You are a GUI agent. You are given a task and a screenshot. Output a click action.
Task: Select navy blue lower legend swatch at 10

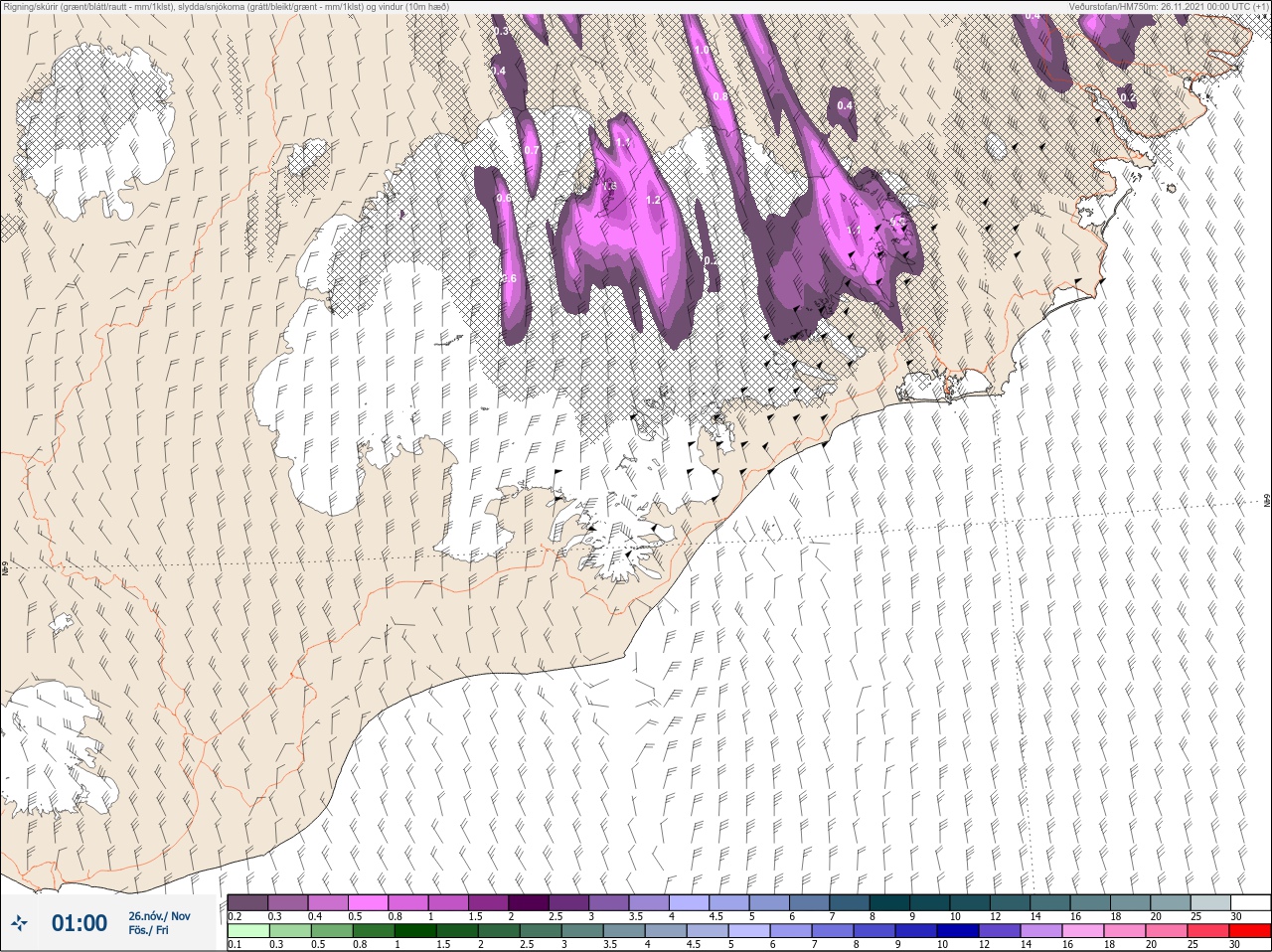point(957,931)
